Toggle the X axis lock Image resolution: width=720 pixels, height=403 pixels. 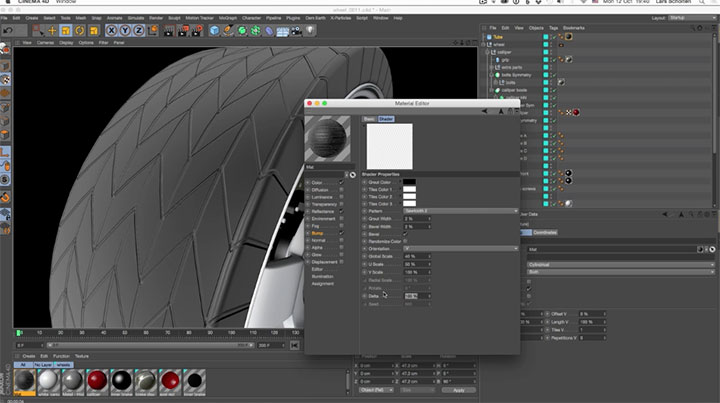coord(111,31)
